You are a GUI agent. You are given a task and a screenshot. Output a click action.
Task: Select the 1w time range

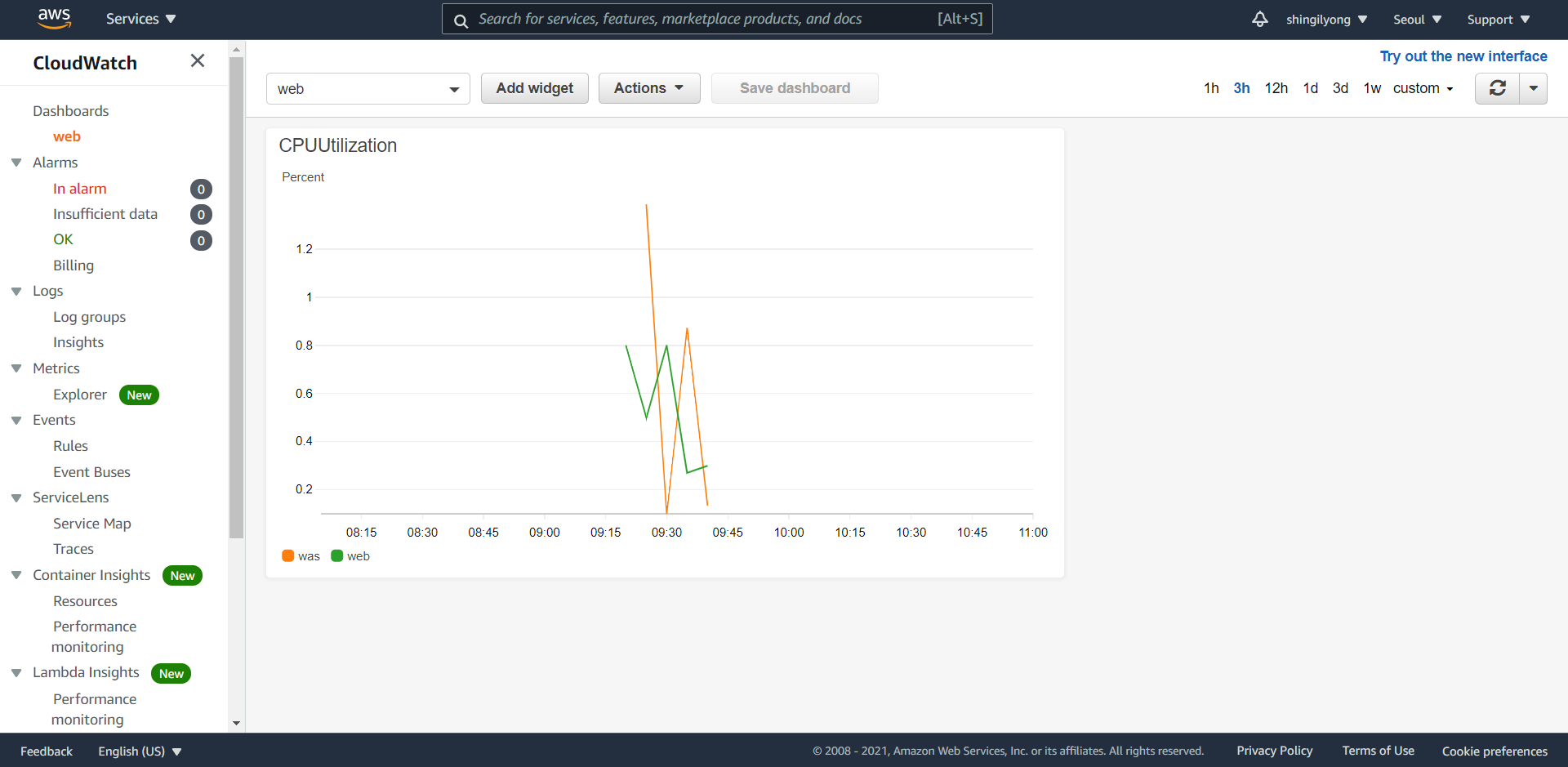click(1372, 88)
